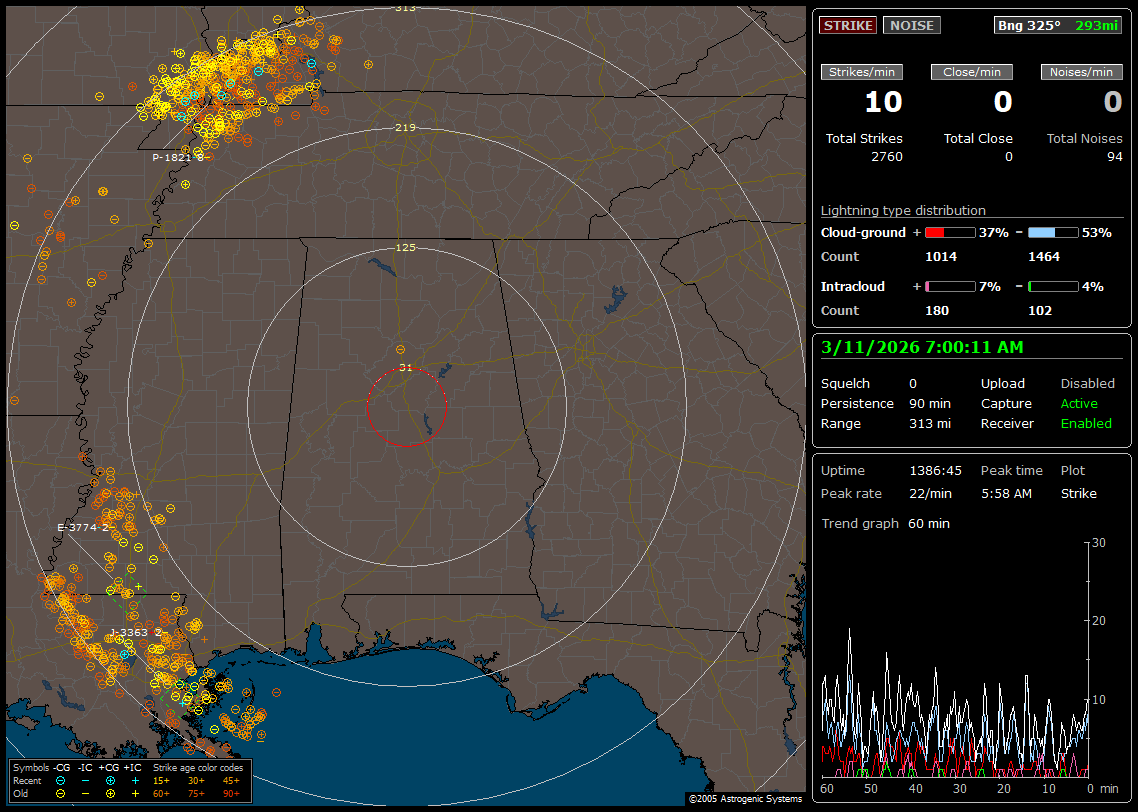Click the Noises/min label button
The image size is (1138, 812).
tap(1081, 72)
